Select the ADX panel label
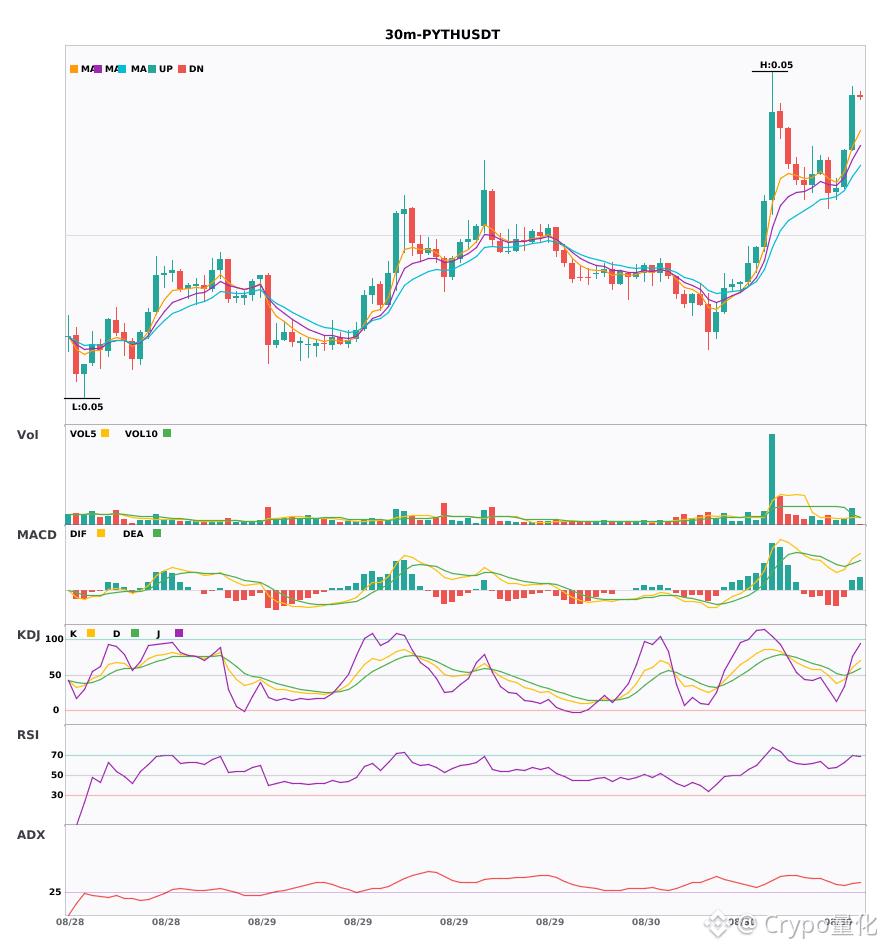Screen dimensions: 885x950 click(31, 835)
